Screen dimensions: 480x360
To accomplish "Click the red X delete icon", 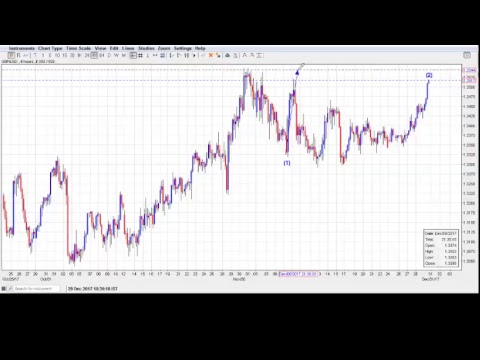I will 211,55.
